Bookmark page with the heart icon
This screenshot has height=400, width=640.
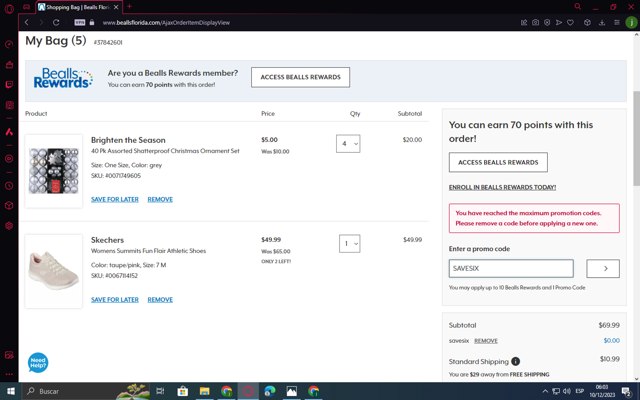pos(571,22)
